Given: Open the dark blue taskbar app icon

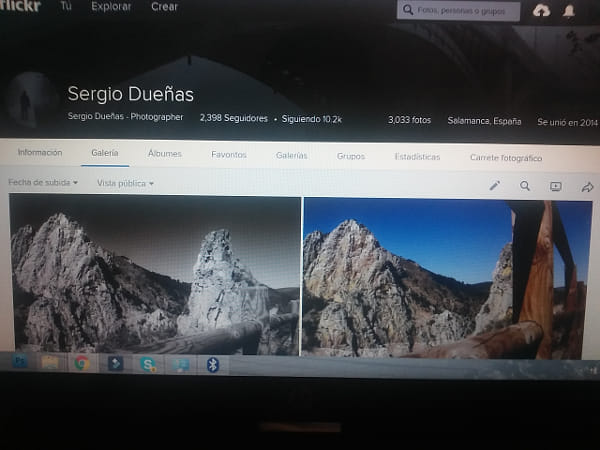Looking at the screenshot, I should click(x=115, y=364).
